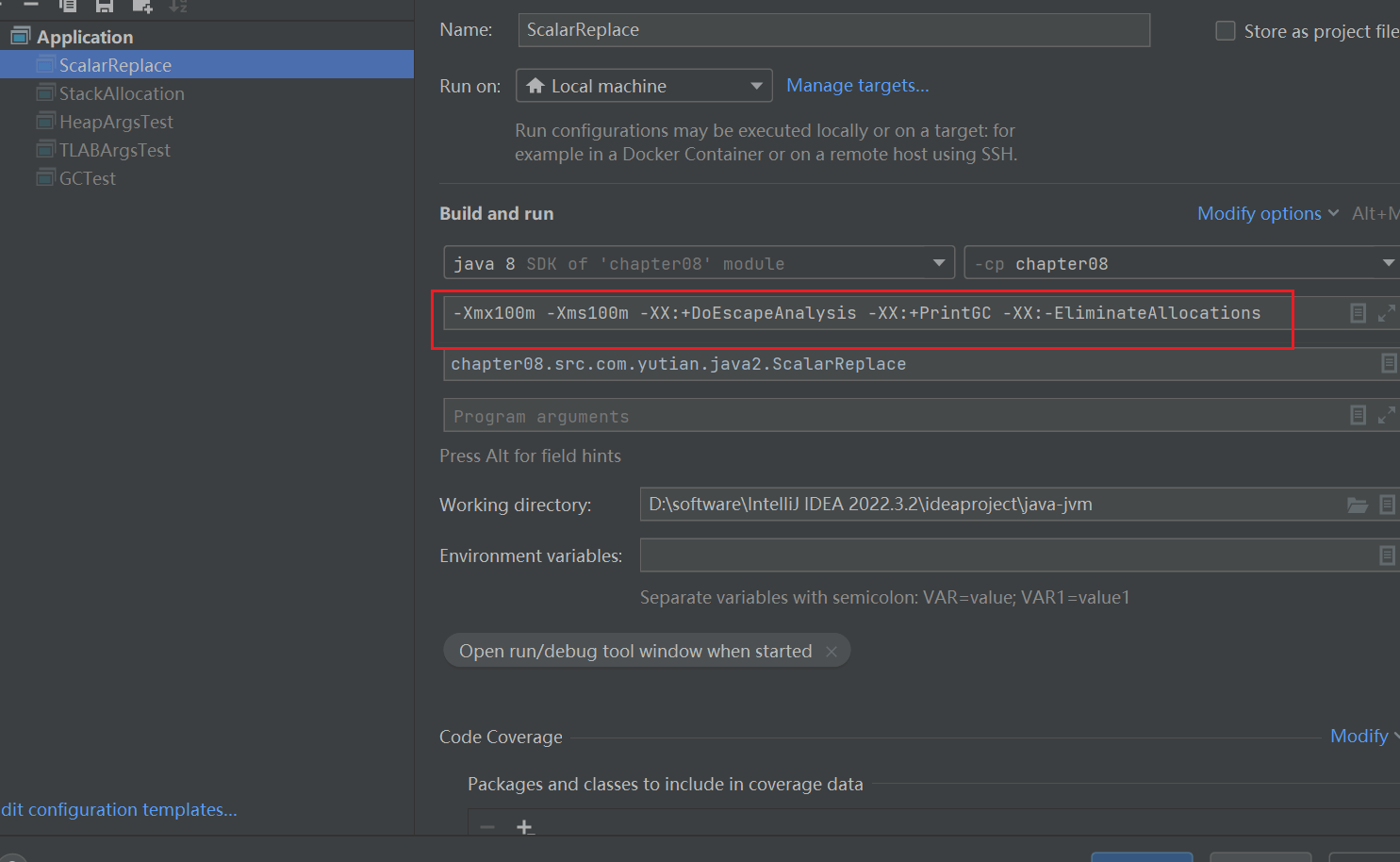Open the java 8 SDK dropdown
The height and width of the screenshot is (862, 1400).
(x=699, y=263)
